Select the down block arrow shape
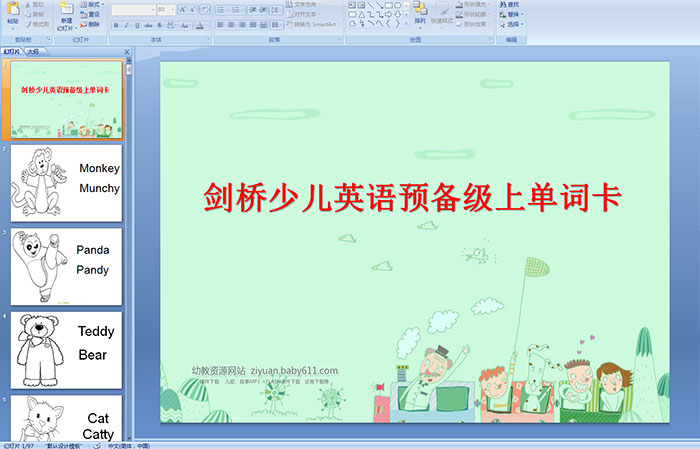Screen dimensions: 700x449 point(398,14)
